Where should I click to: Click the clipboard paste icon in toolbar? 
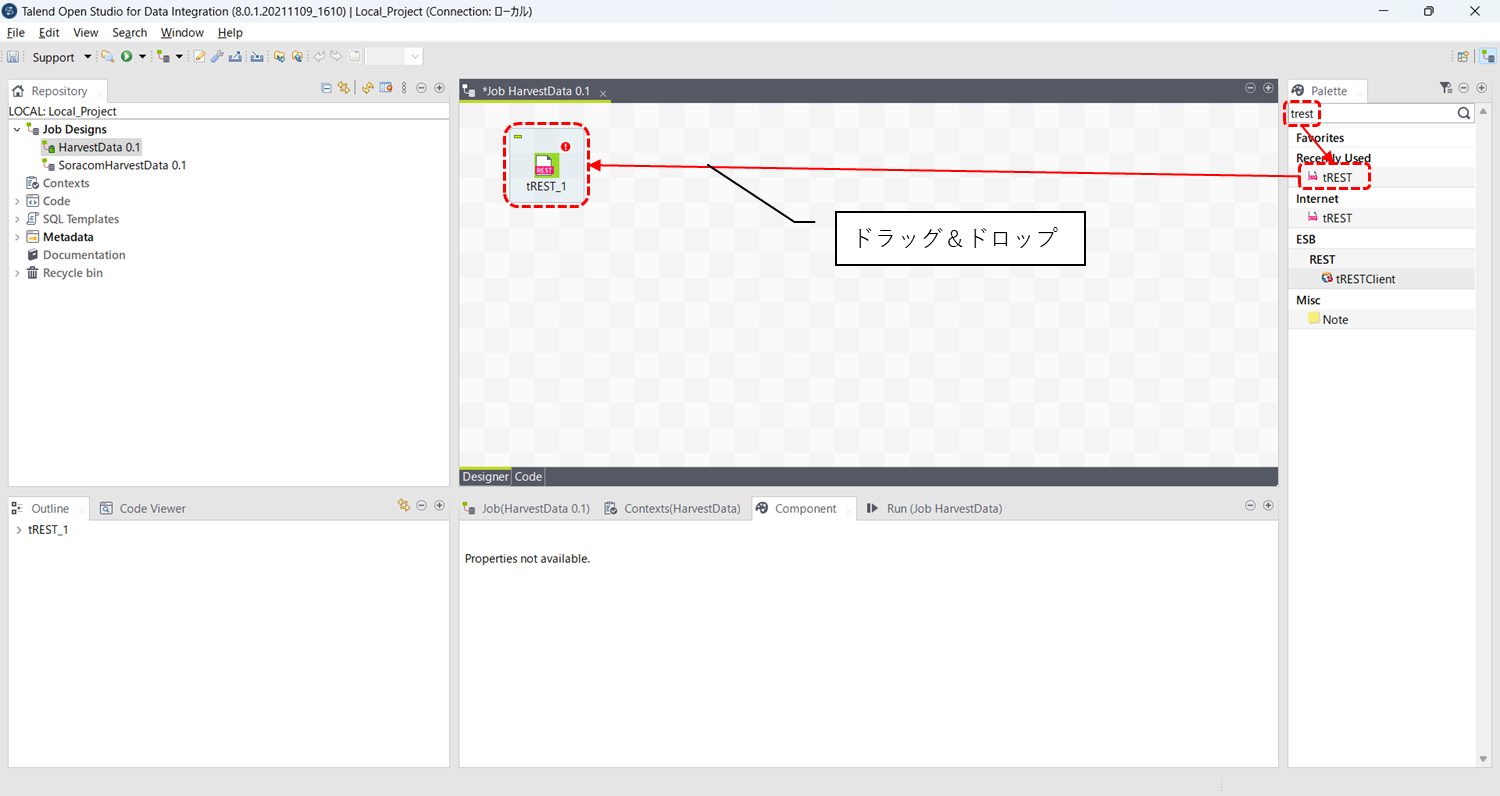354,57
